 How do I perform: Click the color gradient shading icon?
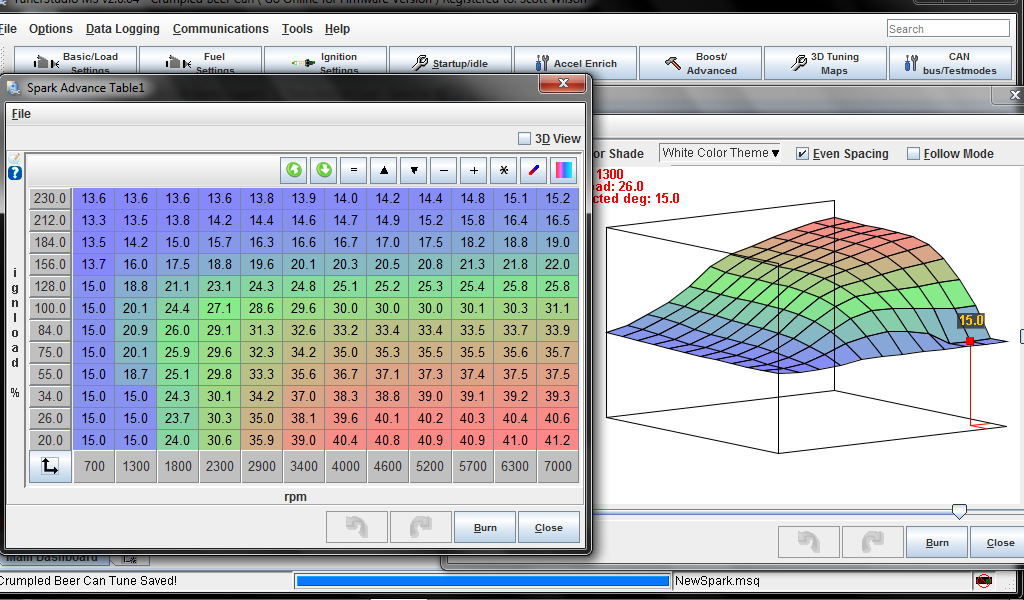coord(564,169)
